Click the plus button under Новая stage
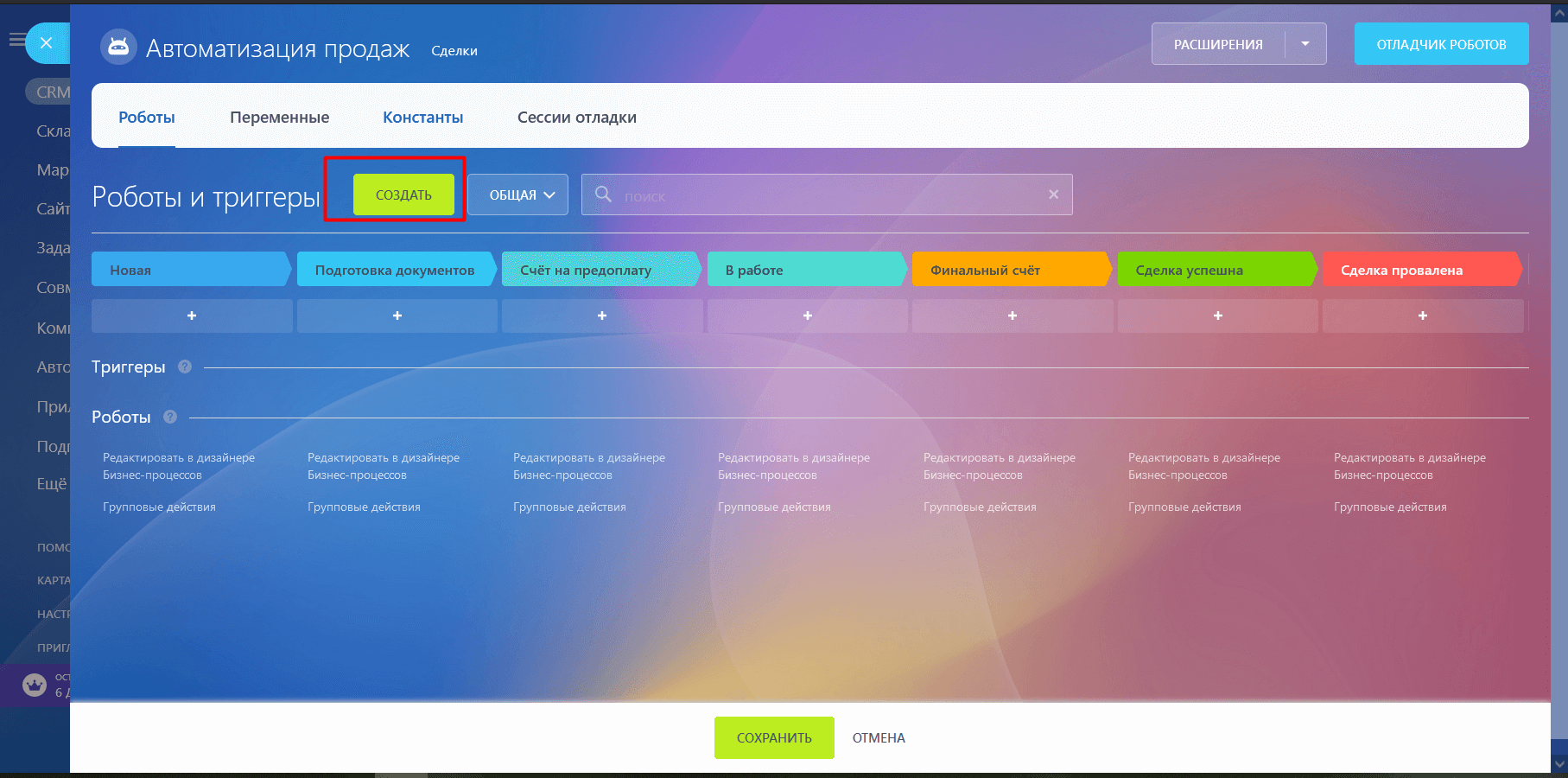 [192, 316]
